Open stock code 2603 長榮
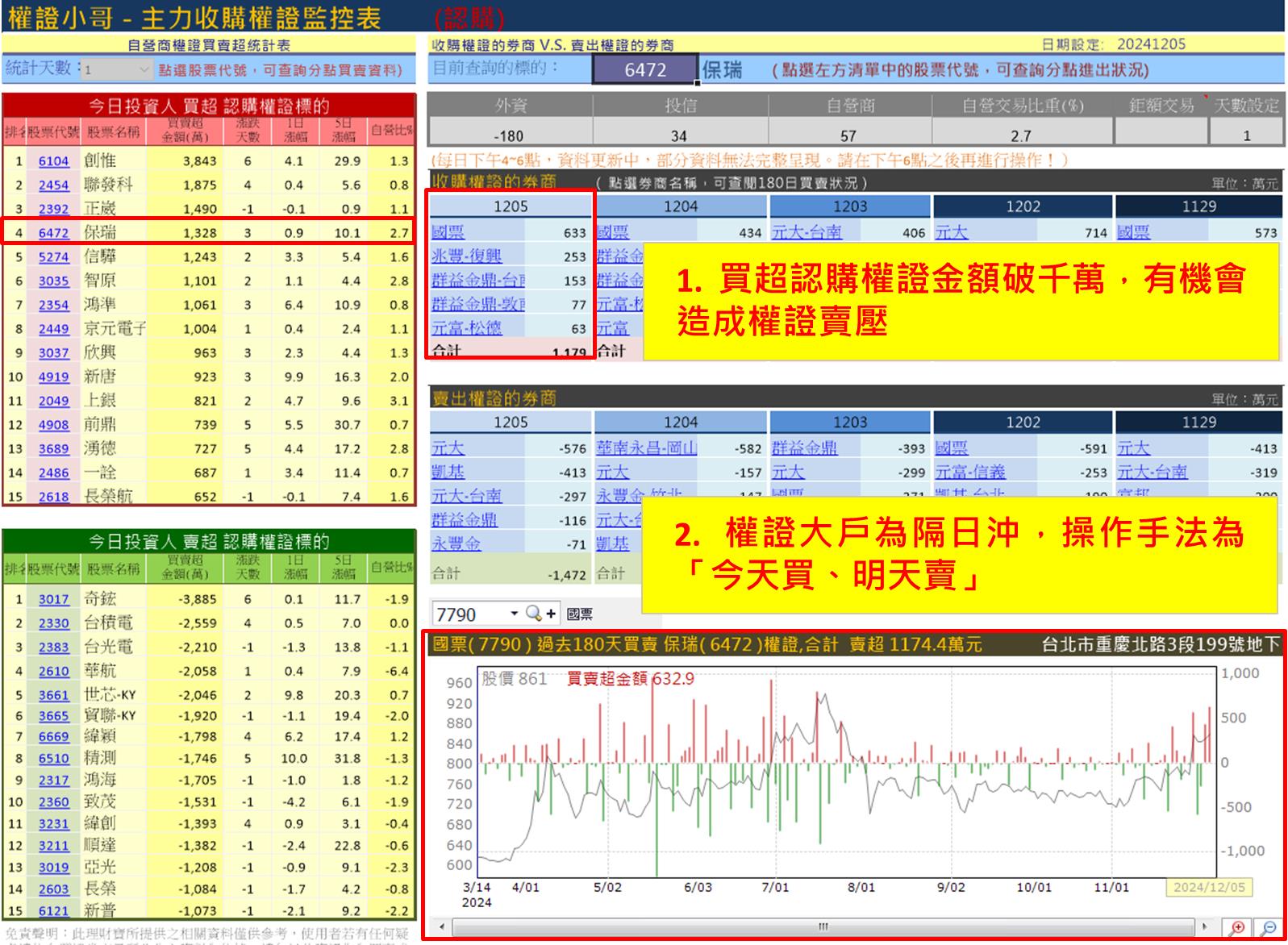1288x945 pixels. pos(53,889)
